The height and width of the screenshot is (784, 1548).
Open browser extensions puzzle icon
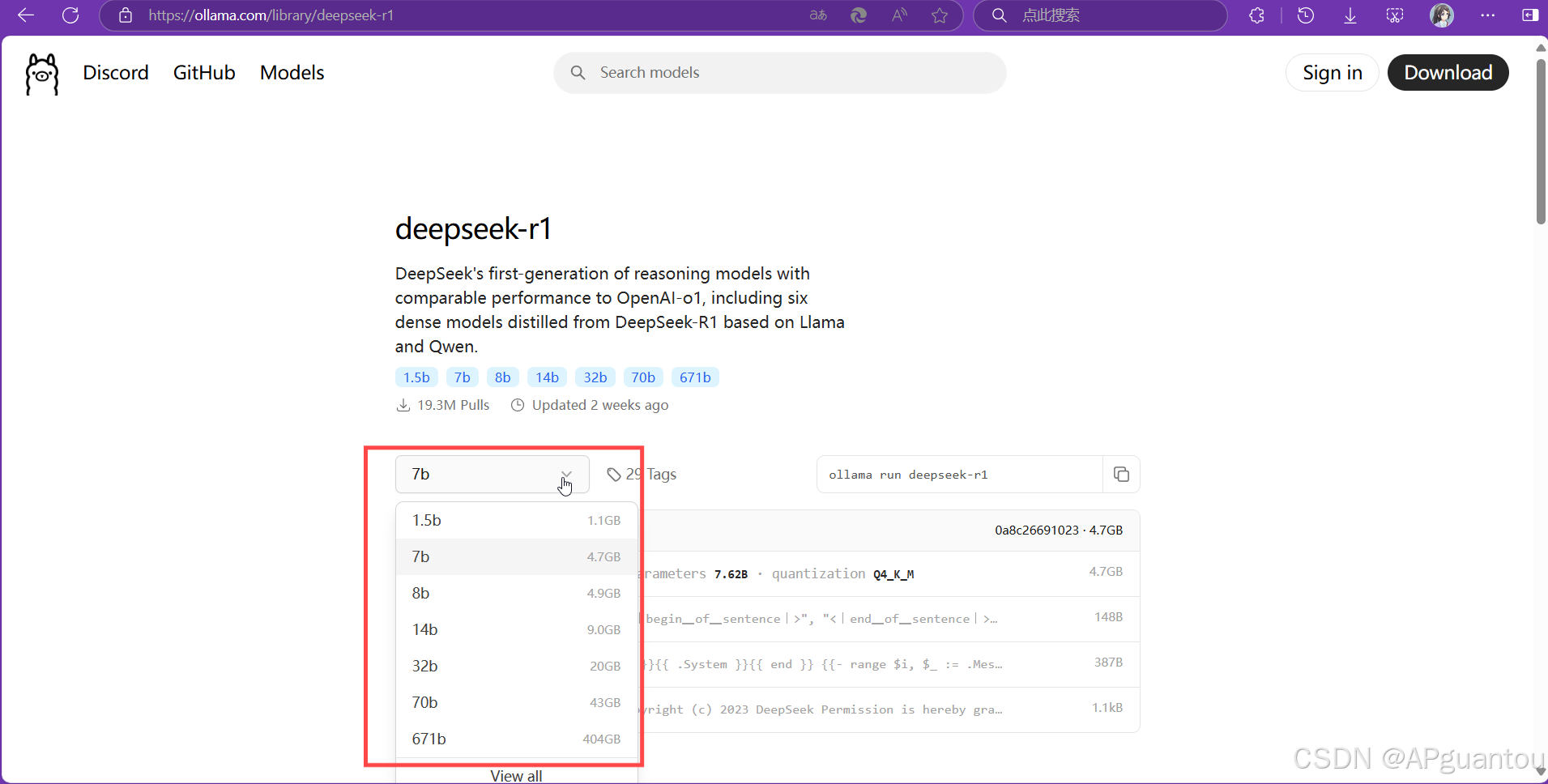(x=1256, y=15)
